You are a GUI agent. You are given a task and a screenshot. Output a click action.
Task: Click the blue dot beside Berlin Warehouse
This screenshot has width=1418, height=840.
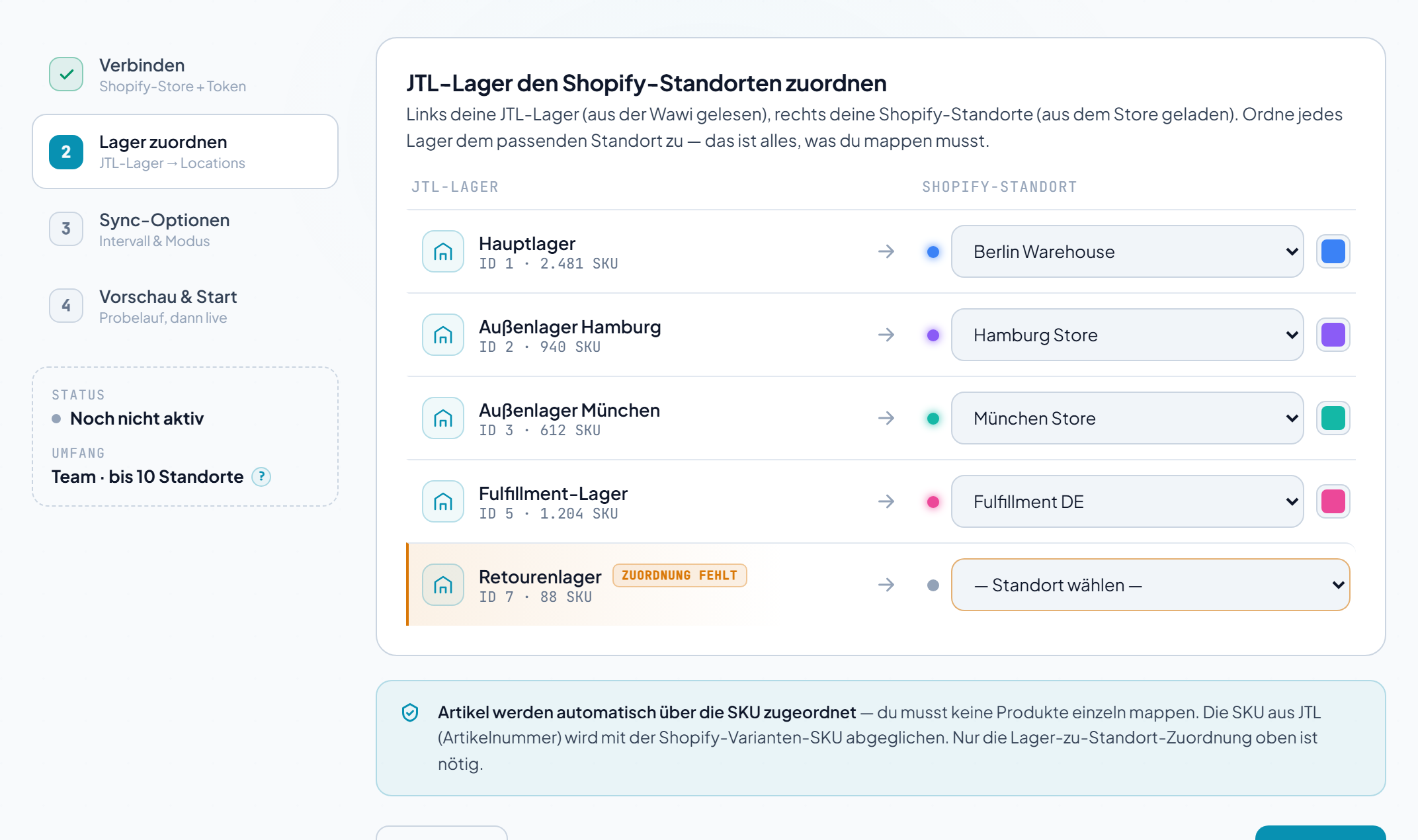pos(933,252)
